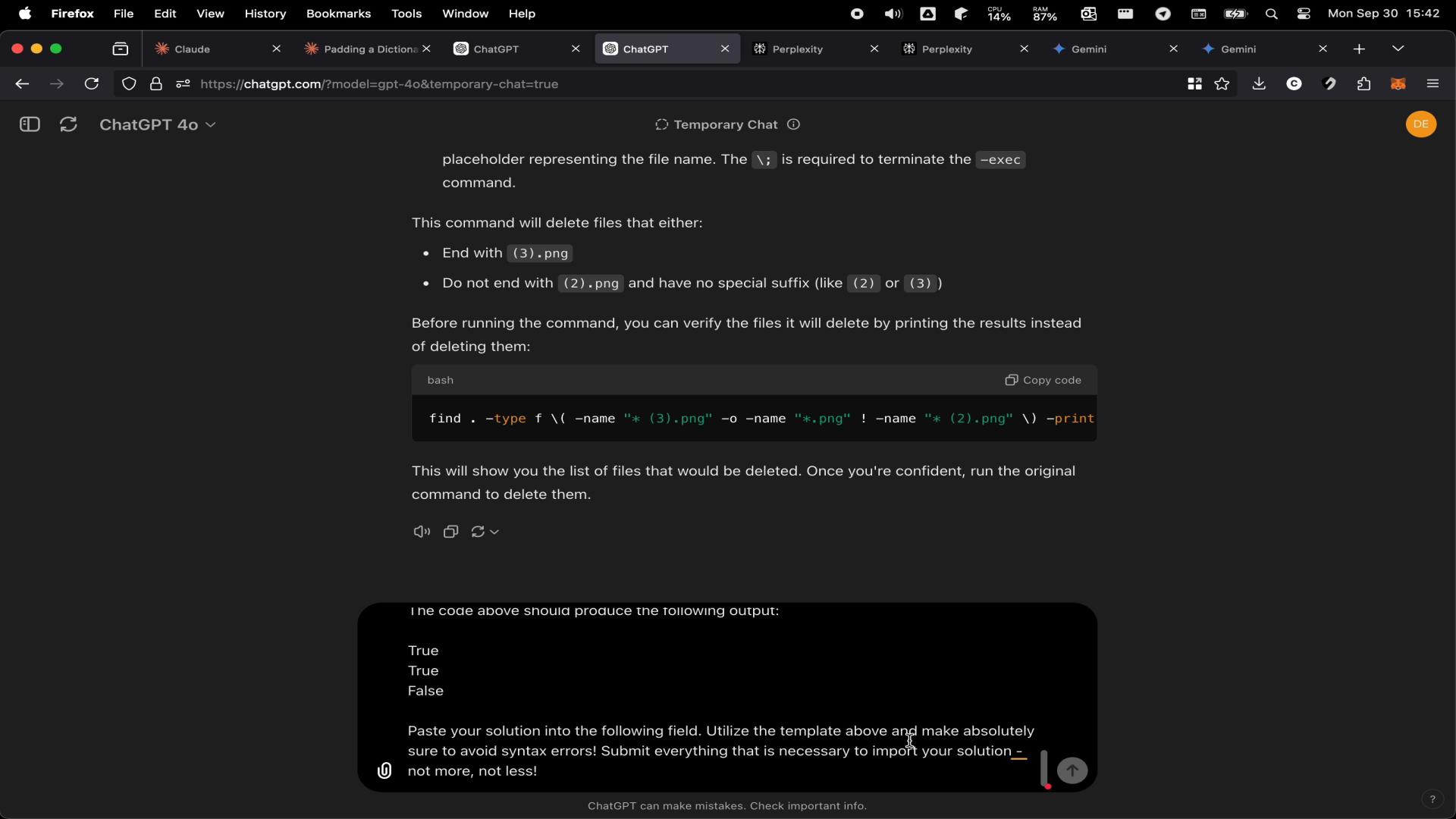Viewport: 1456px width, 819px height.
Task: Open the help question mark button
Action: [x=1432, y=799]
